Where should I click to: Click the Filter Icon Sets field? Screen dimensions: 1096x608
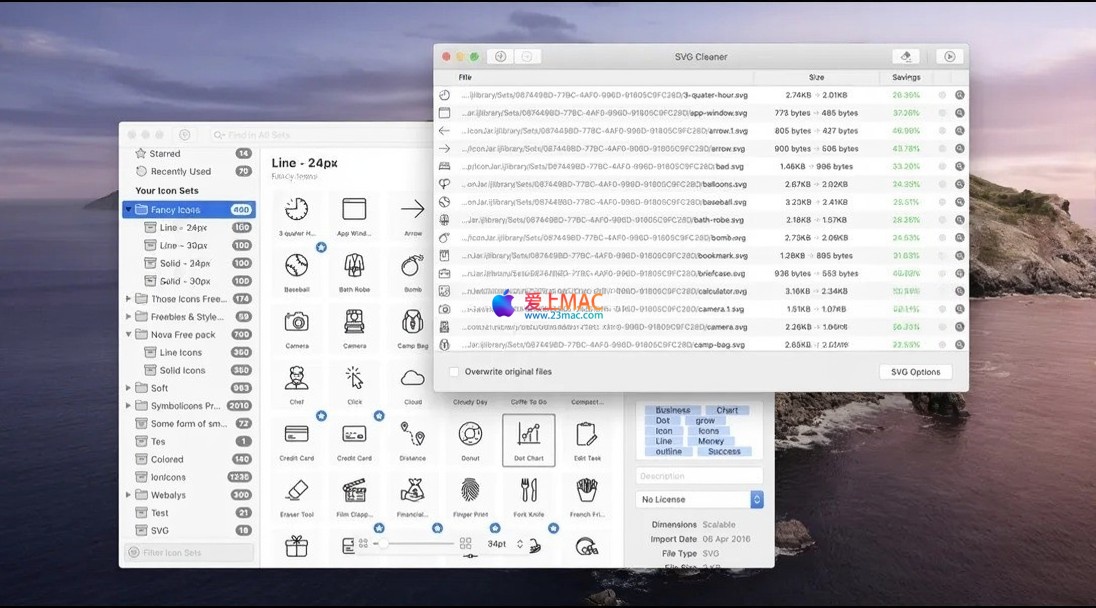click(188, 553)
